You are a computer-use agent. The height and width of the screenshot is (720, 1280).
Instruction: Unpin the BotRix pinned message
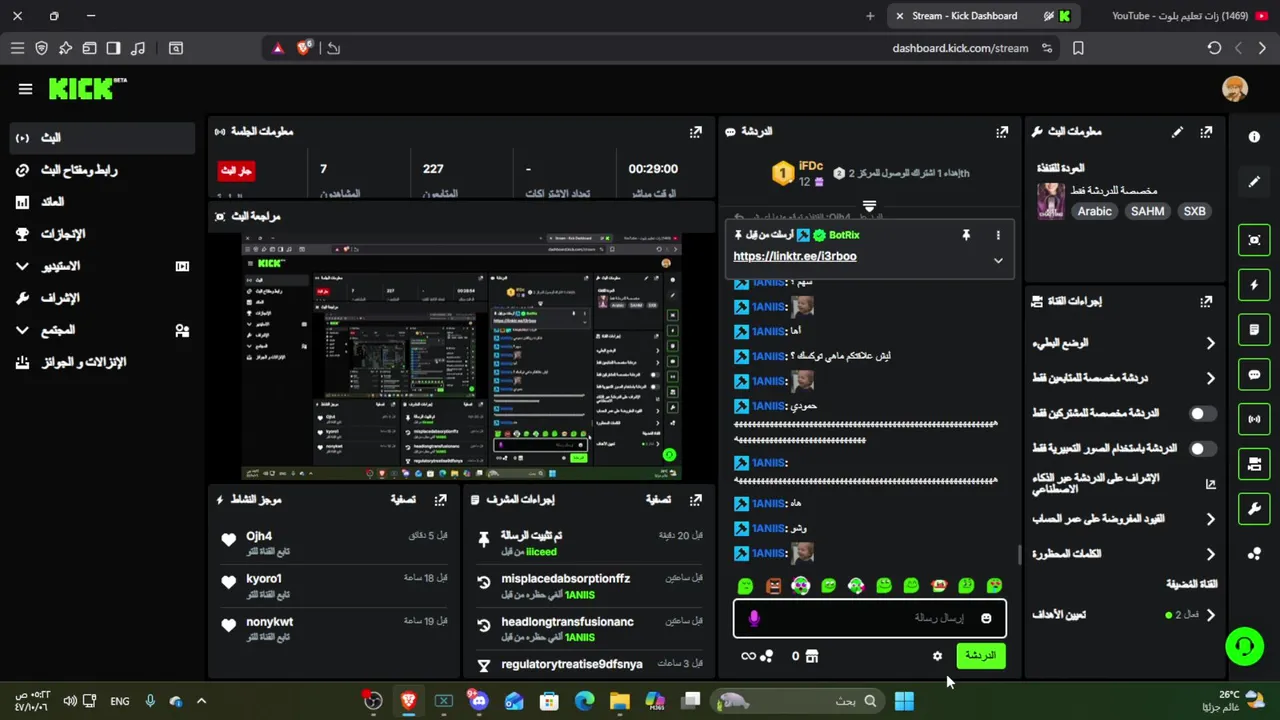pos(966,235)
